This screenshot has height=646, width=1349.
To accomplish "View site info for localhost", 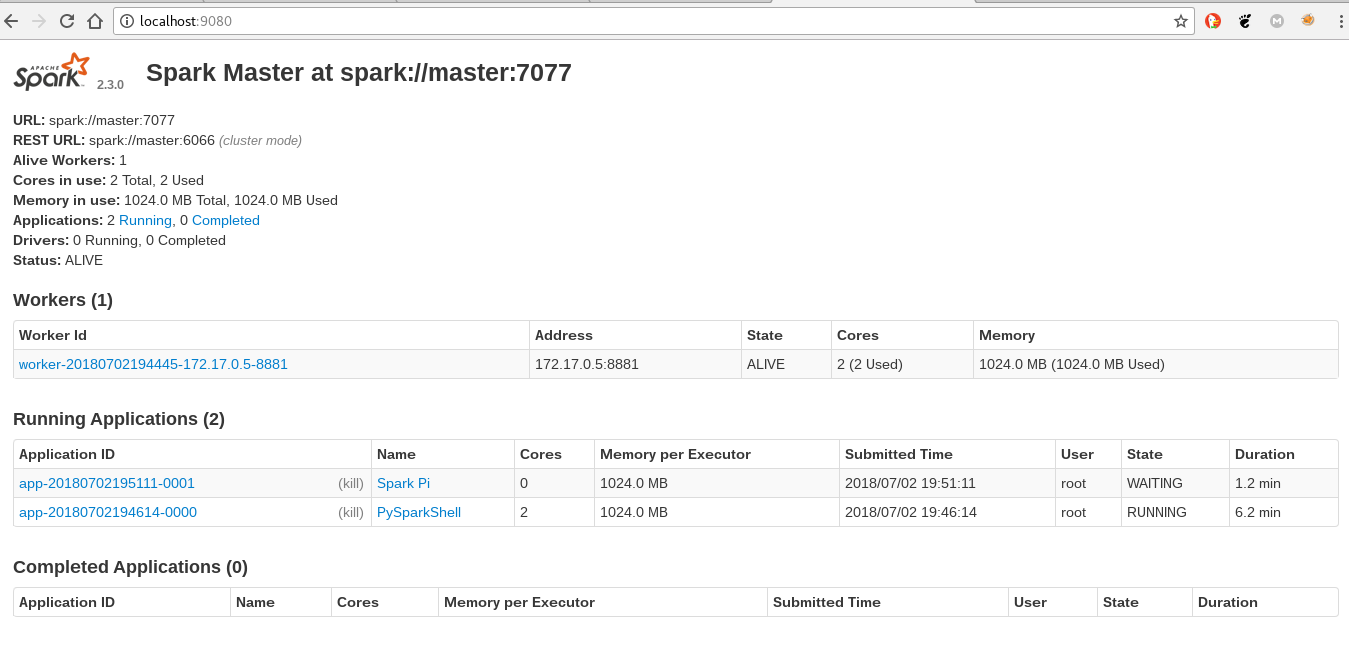I will pyautogui.click(x=126, y=21).
